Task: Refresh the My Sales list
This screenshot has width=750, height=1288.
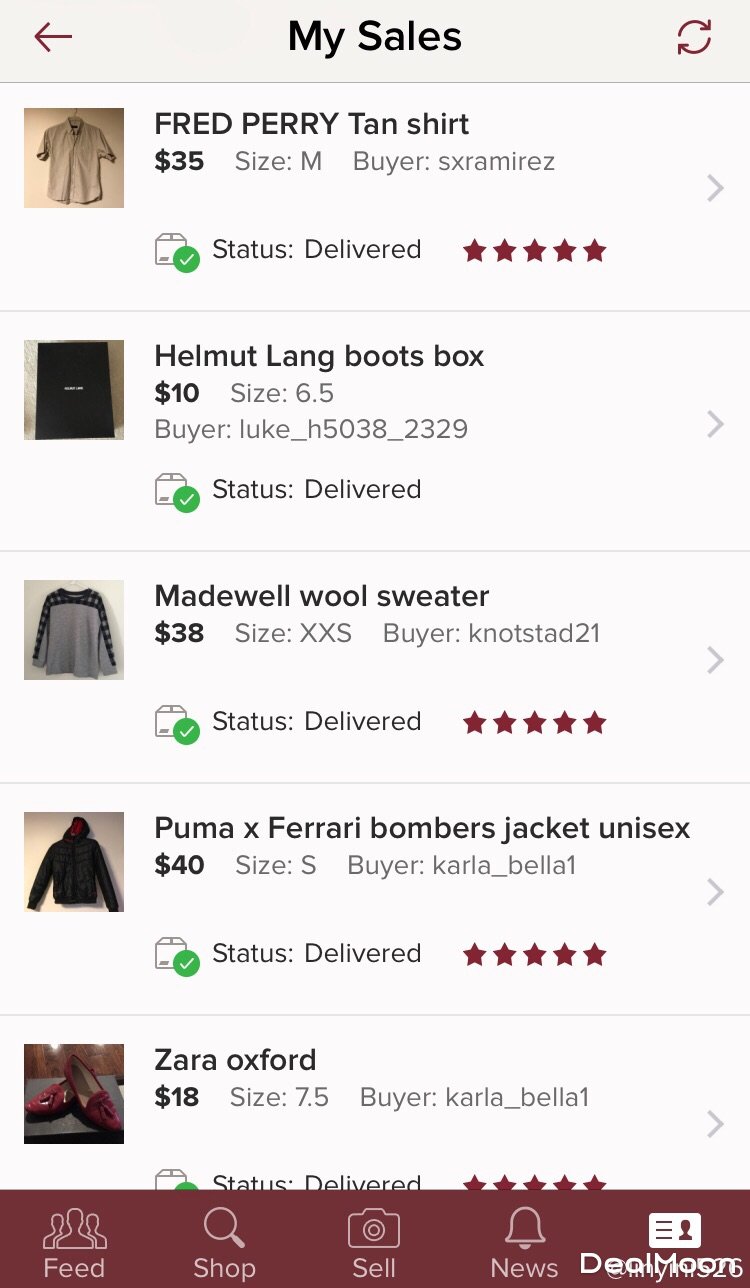Action: click(694, 38)
